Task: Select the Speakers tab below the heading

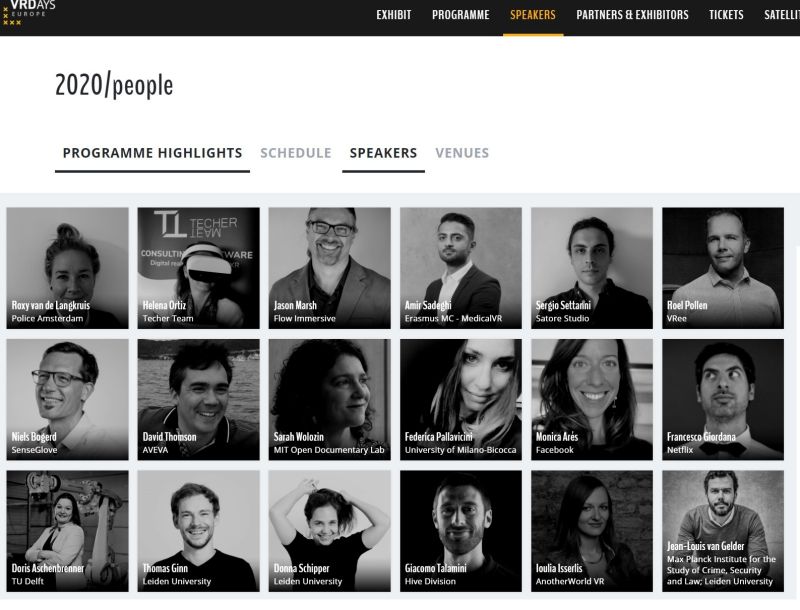Action: [x=383, y=153]
